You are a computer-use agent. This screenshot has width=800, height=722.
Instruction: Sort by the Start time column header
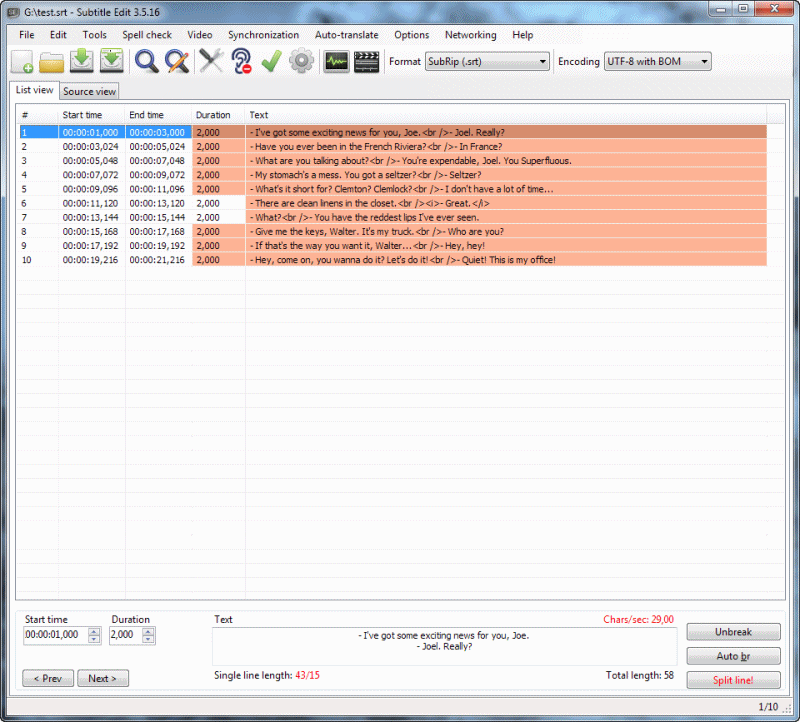pos(91,115)
